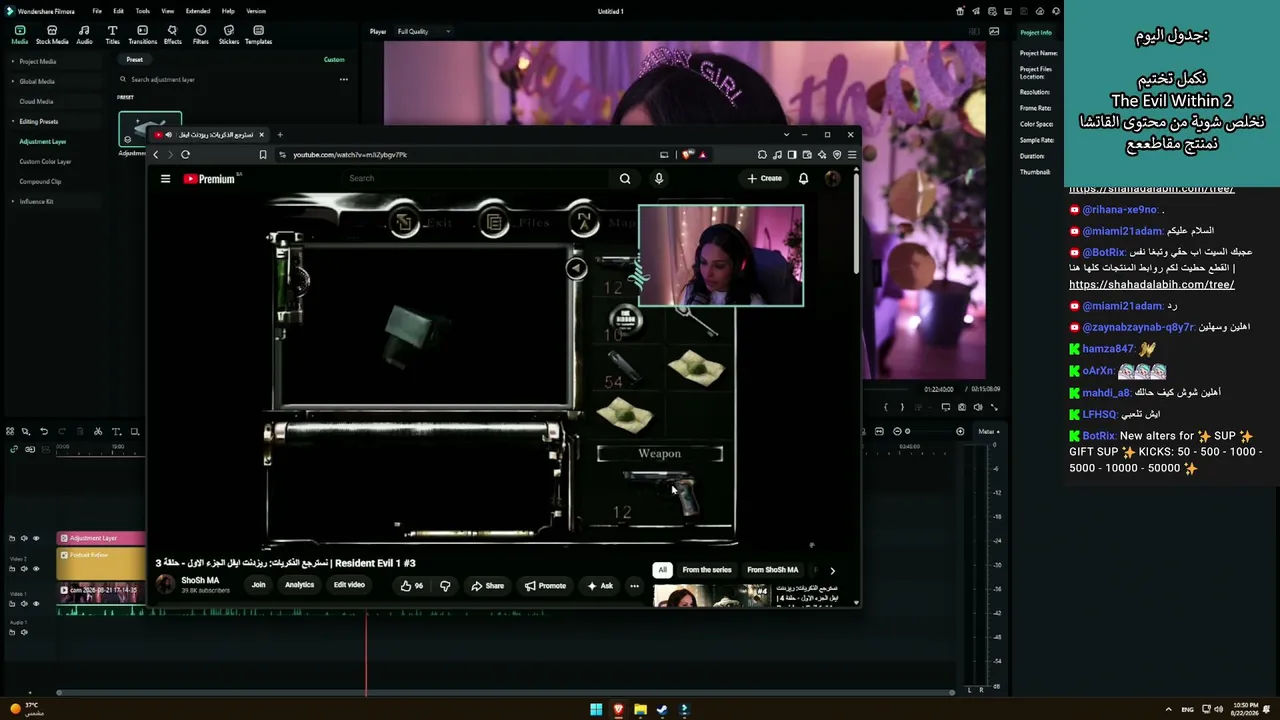
Task: Open YouTube notifications bell
Action: pyautogui.click(x=803, y=179)
